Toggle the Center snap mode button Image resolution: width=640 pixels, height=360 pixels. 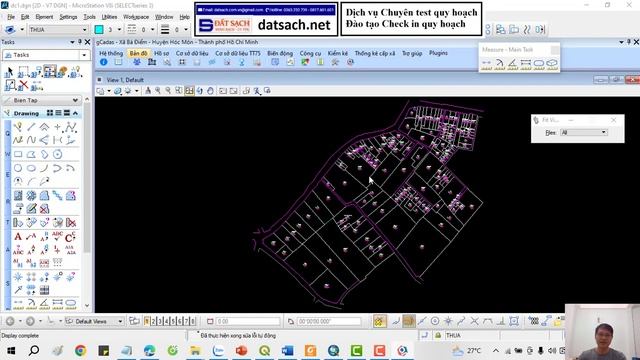pyautogui.click(x=435, y=321)
